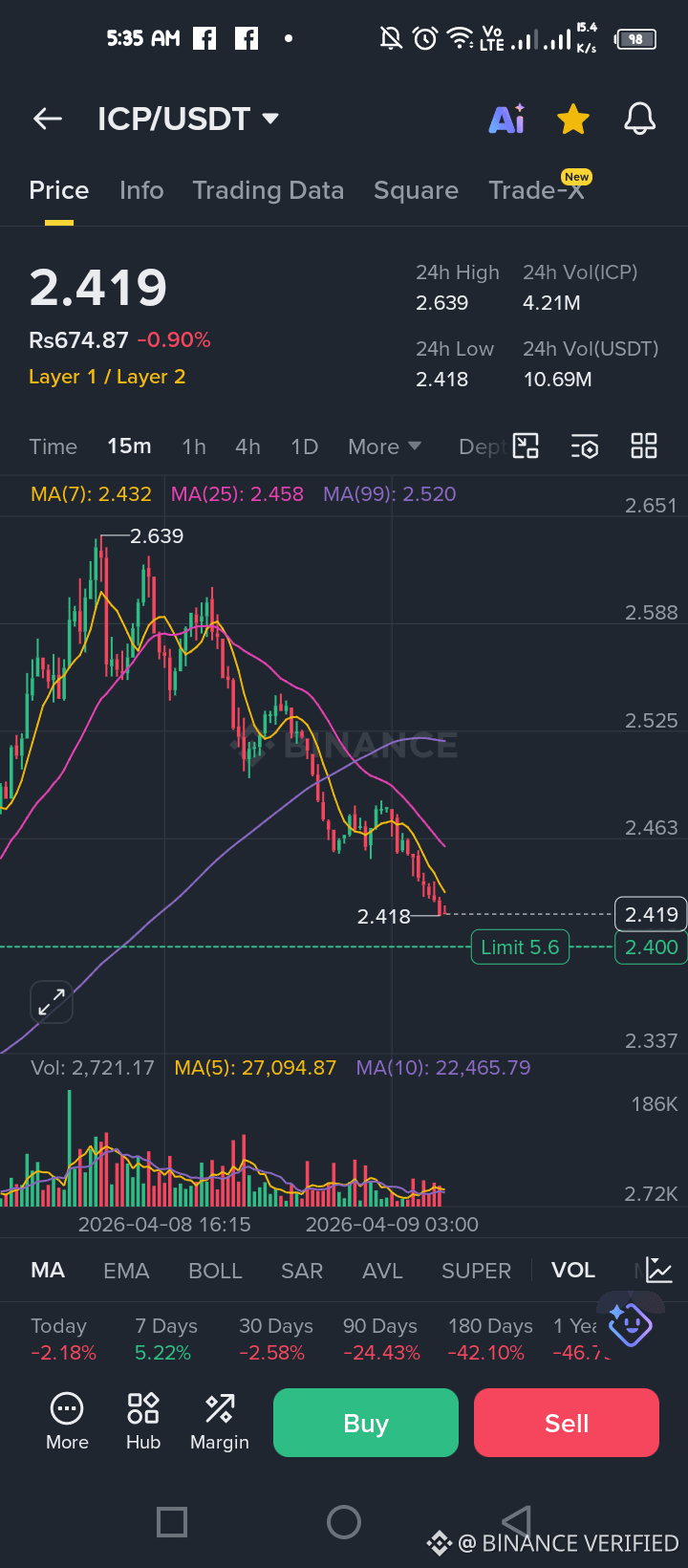Open the Trade-X tab
The height and width of the screenshot is (1568, 688).
tap(536, 190)
